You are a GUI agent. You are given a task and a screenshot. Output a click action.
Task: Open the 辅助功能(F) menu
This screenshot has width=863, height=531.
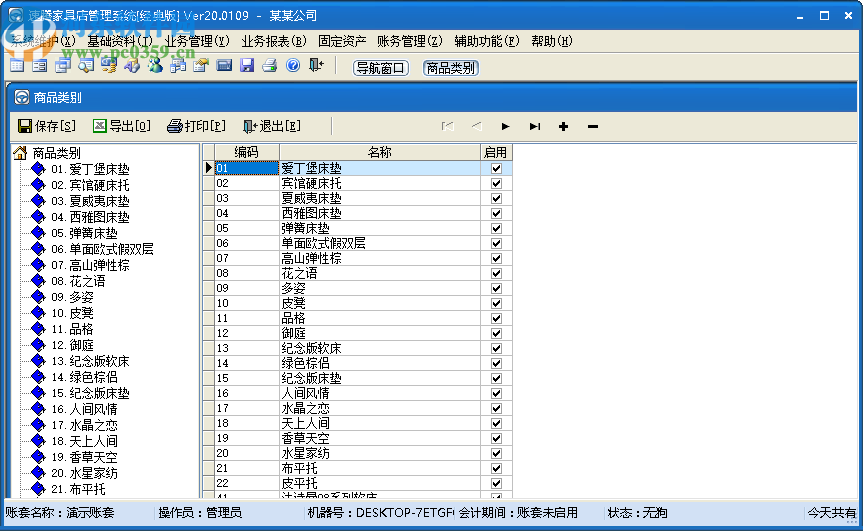(x=487, y=41)
